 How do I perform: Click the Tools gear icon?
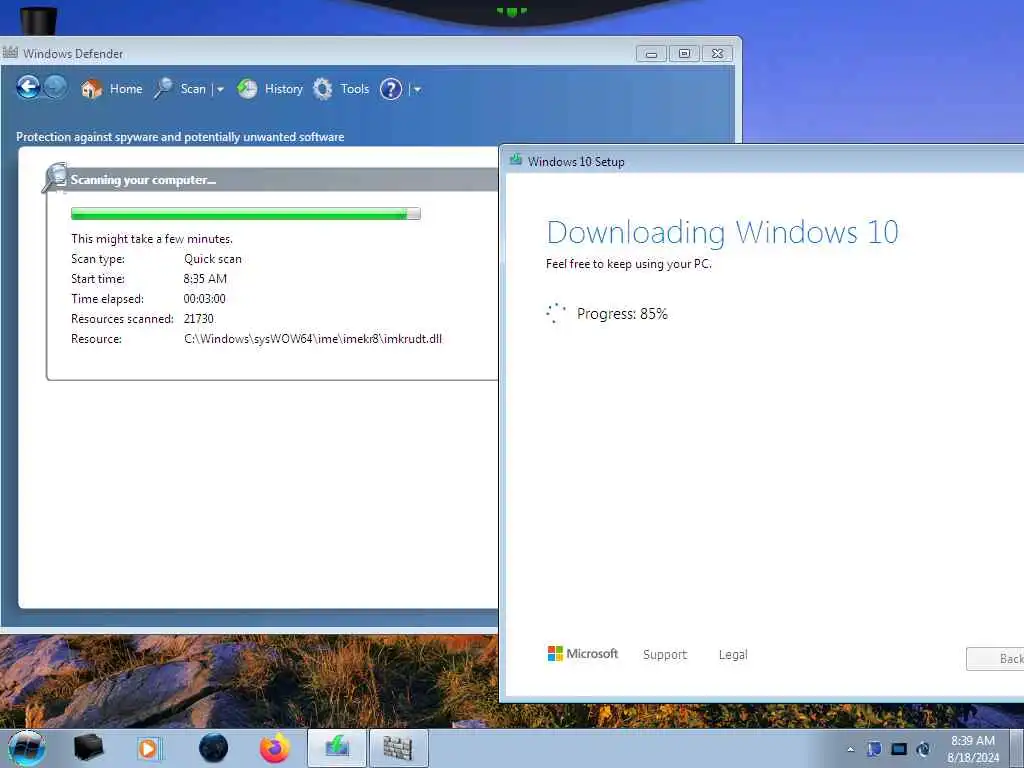(323, 89)
